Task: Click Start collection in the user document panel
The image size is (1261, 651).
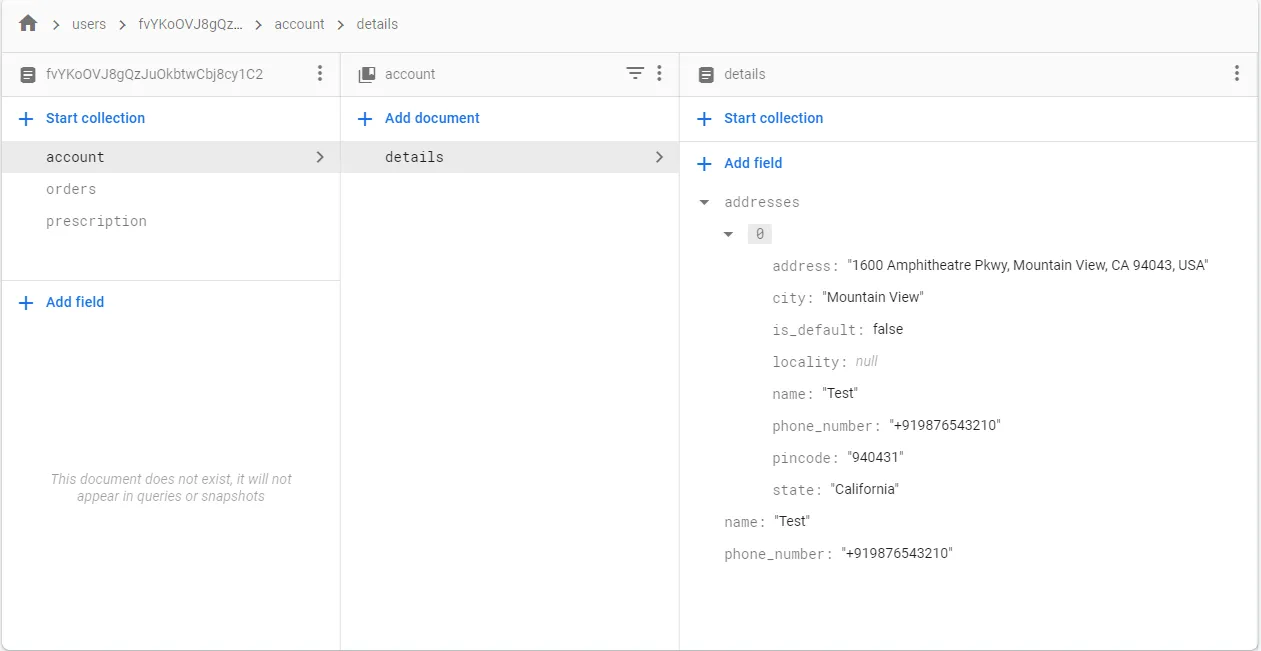Action: 95,118
